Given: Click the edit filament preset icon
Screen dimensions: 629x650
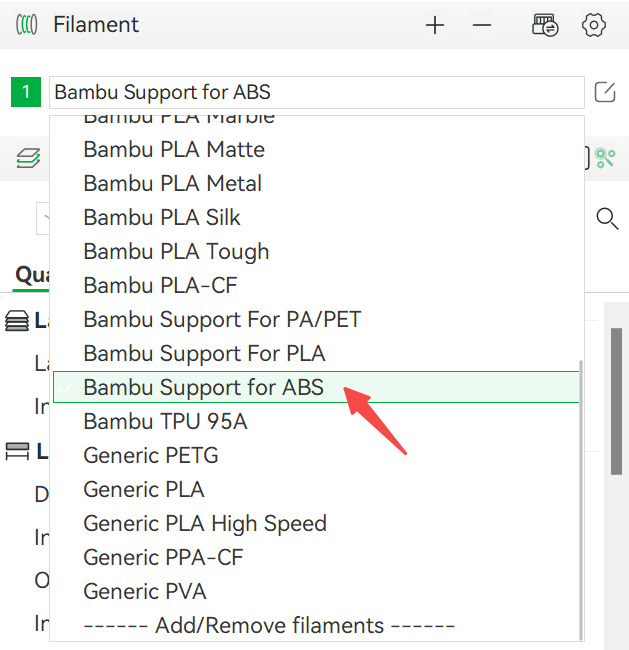Looking at the screenshot, I should pos(605,92).
